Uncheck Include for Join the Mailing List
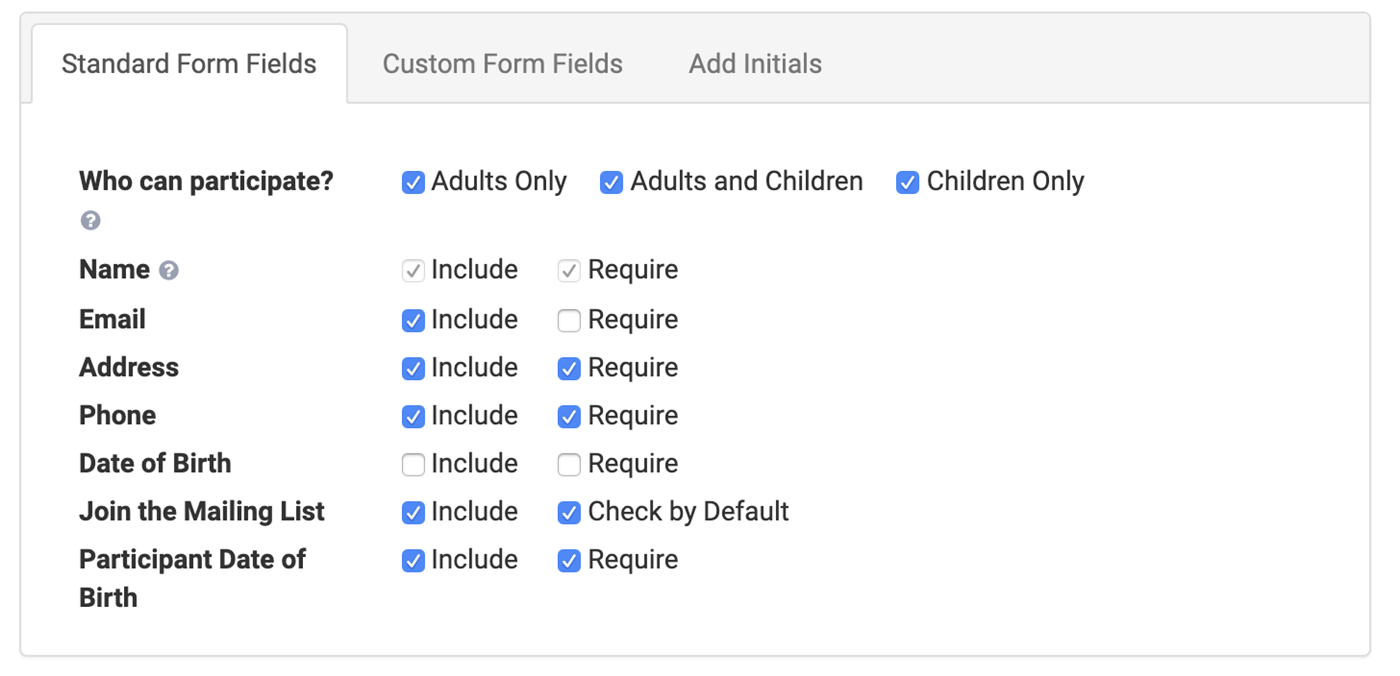This screenshot has height=676, width=1400. (413, 512)
